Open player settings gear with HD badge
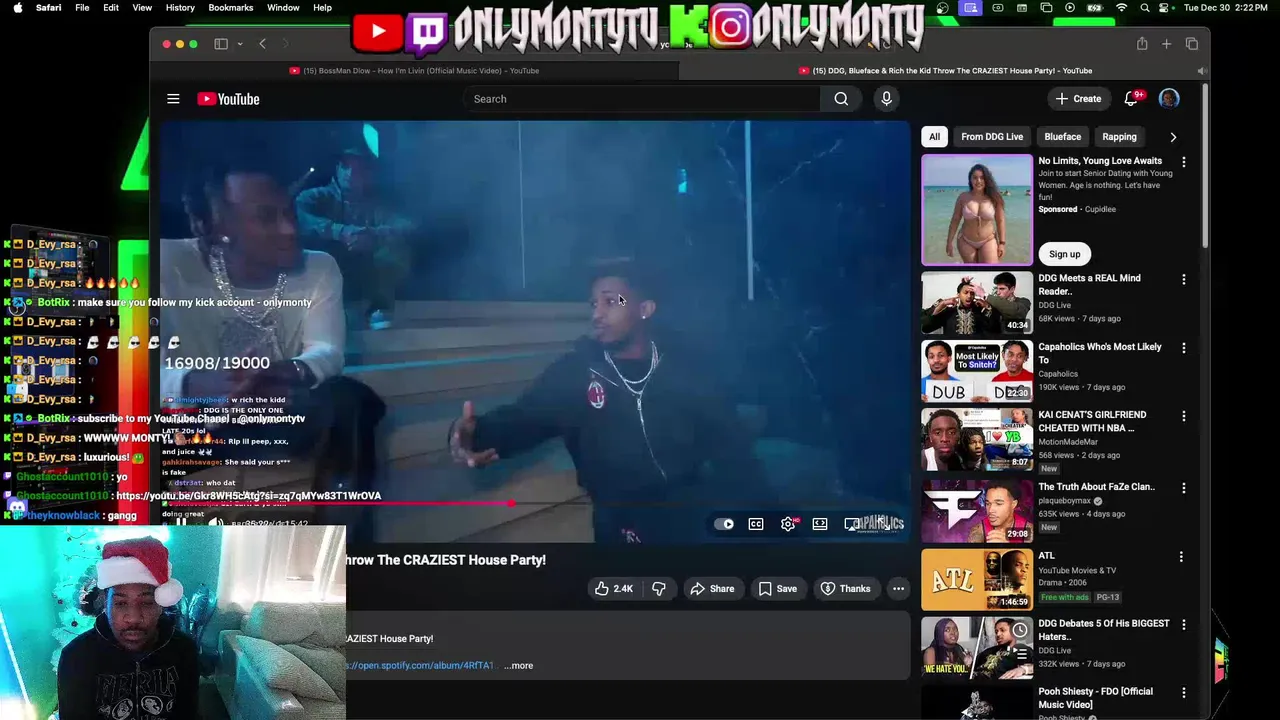The image size is (1280, 720). tap(788, 524)
